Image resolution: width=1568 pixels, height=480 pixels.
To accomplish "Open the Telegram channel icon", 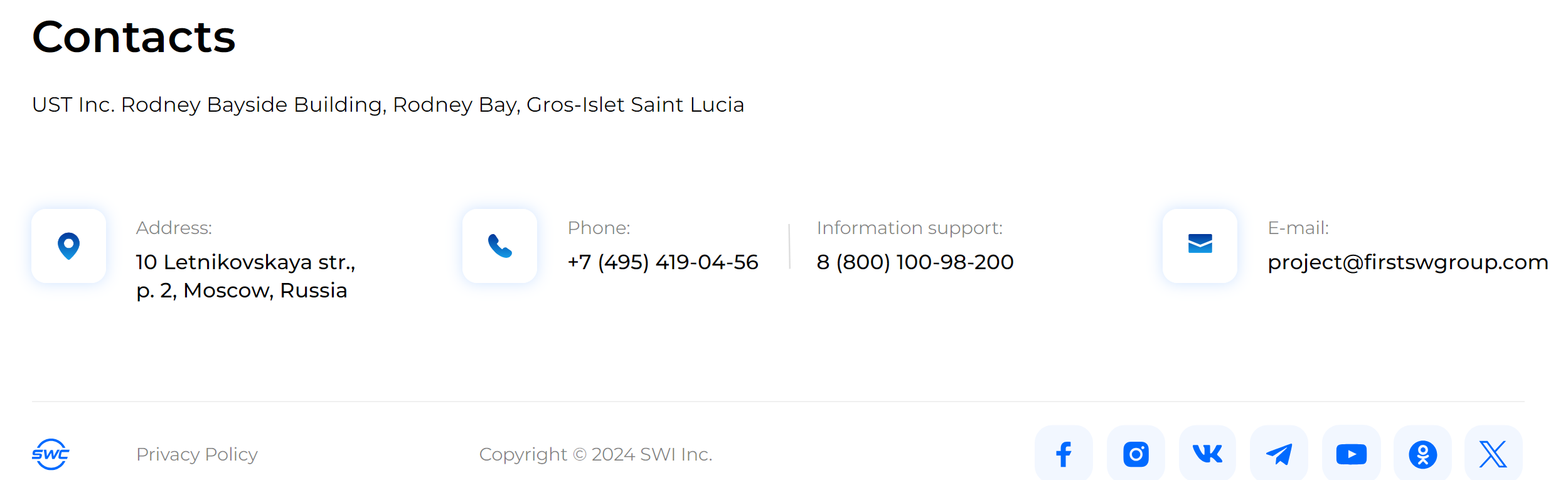I will coord(1279,454).
